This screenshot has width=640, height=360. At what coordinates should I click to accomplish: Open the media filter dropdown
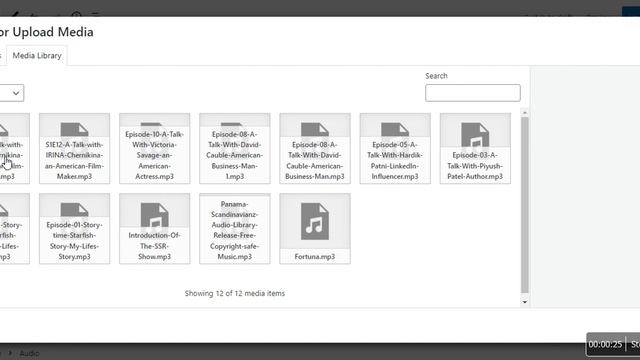click(x=11, y=93)
